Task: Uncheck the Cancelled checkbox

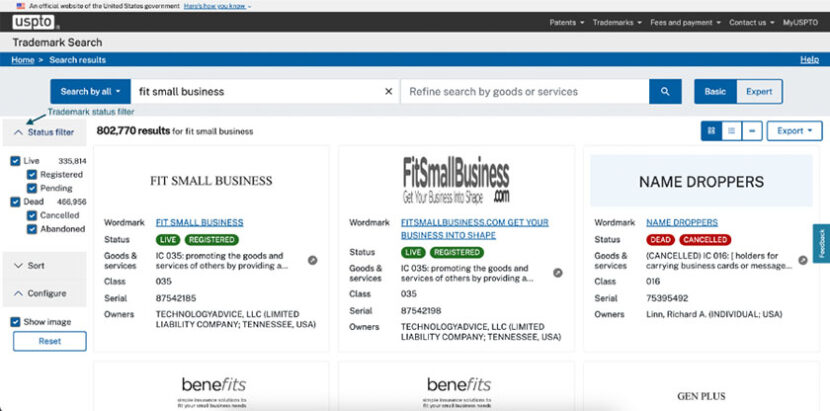Action: [32, 216]
